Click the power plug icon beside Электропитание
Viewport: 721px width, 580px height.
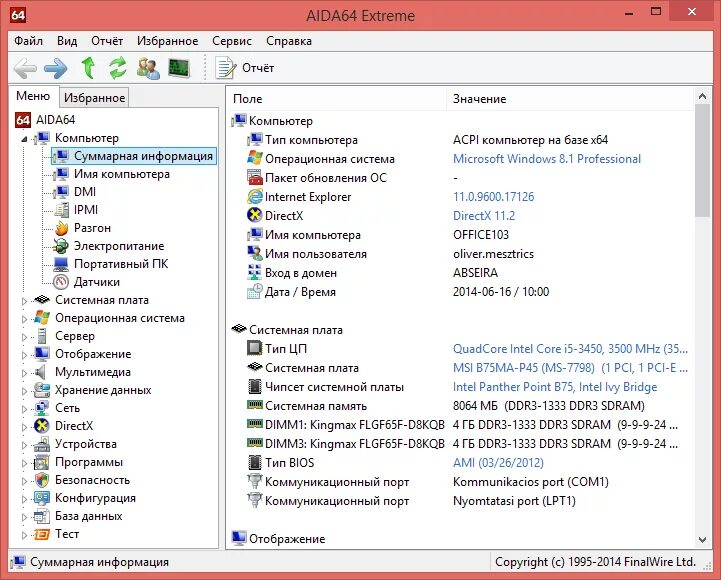pyautogui.click(x=60, y=246)
